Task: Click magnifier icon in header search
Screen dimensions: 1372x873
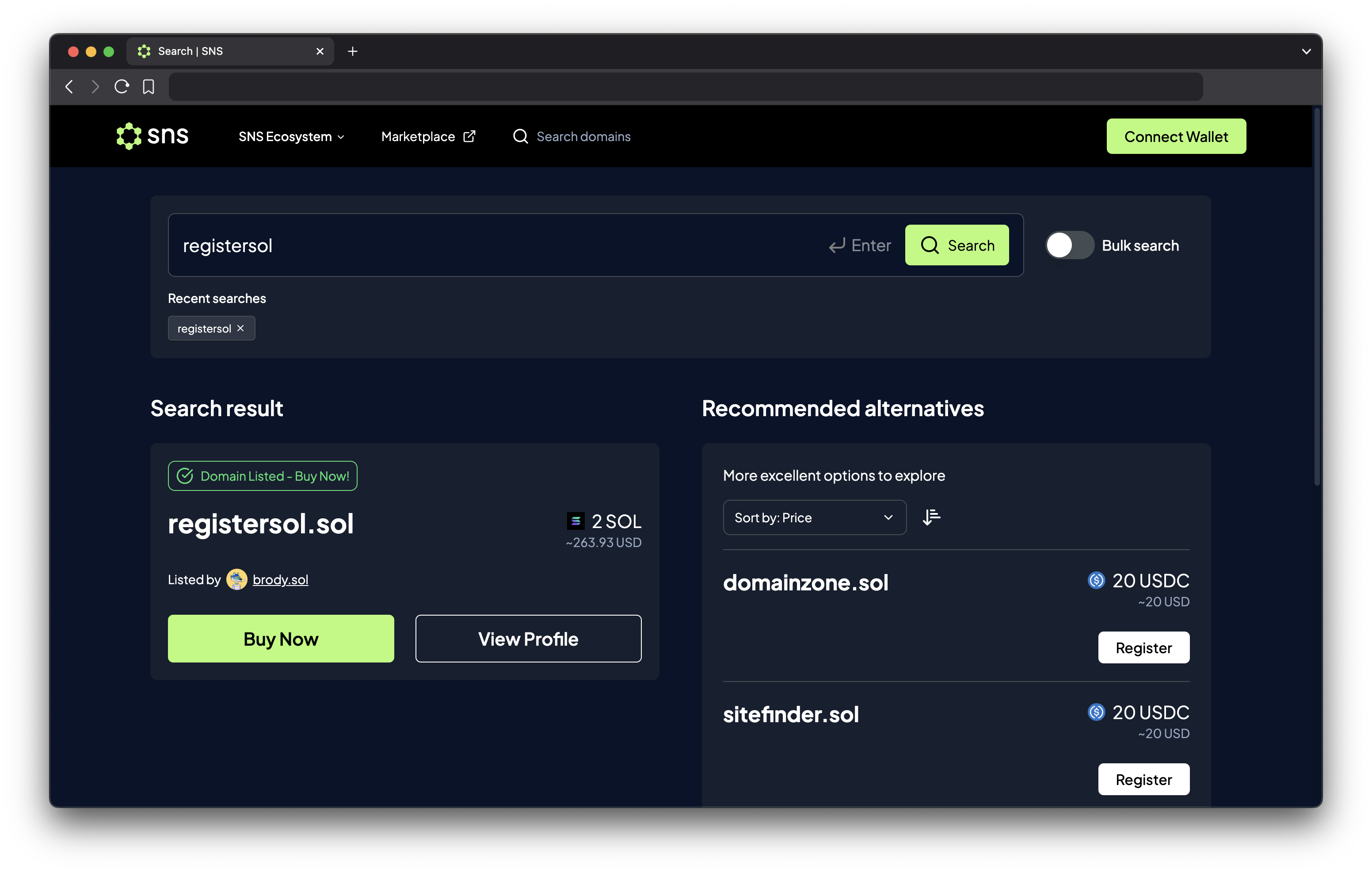Action: tap(520, 136)
